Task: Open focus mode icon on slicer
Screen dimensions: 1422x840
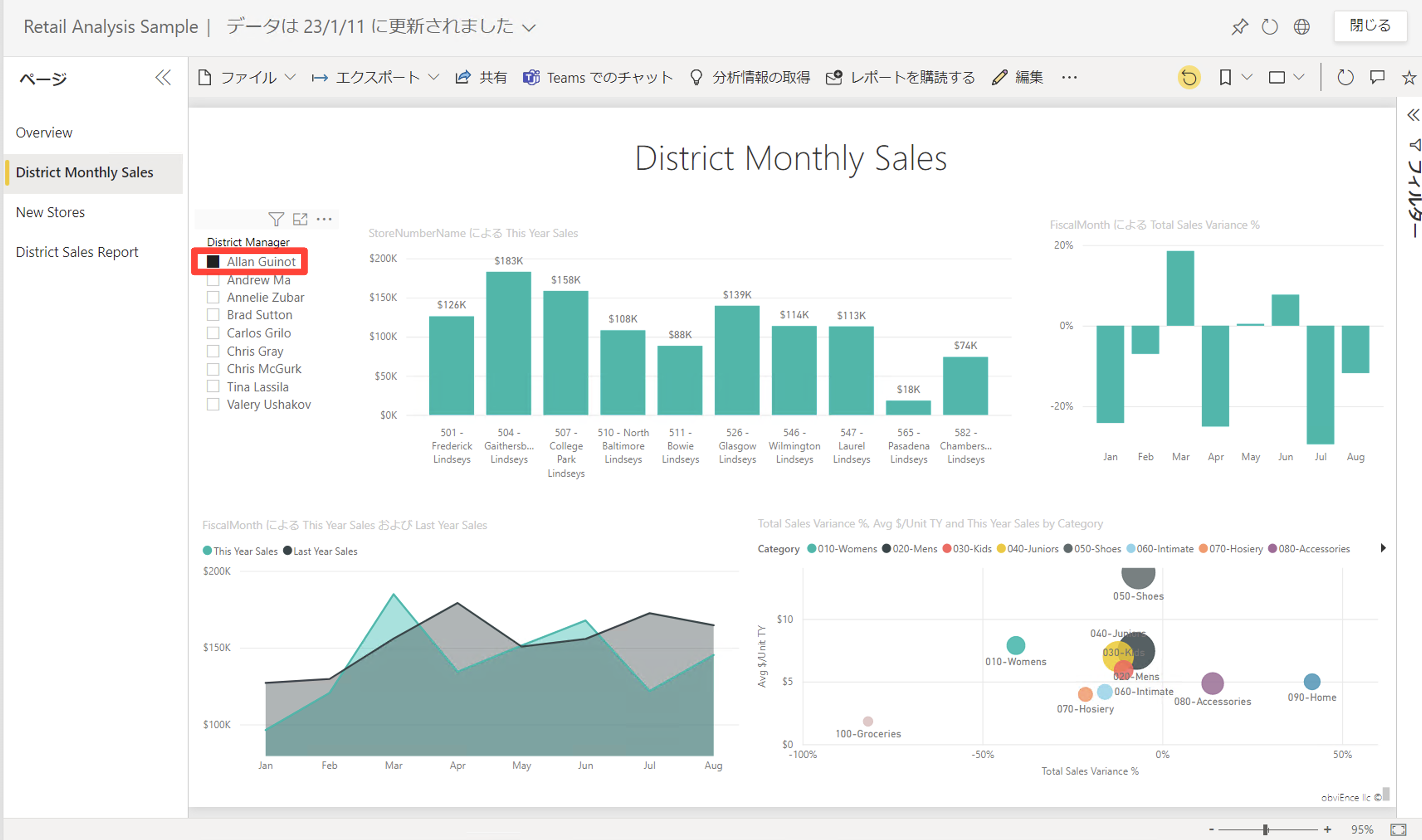Action: (300, 219)
